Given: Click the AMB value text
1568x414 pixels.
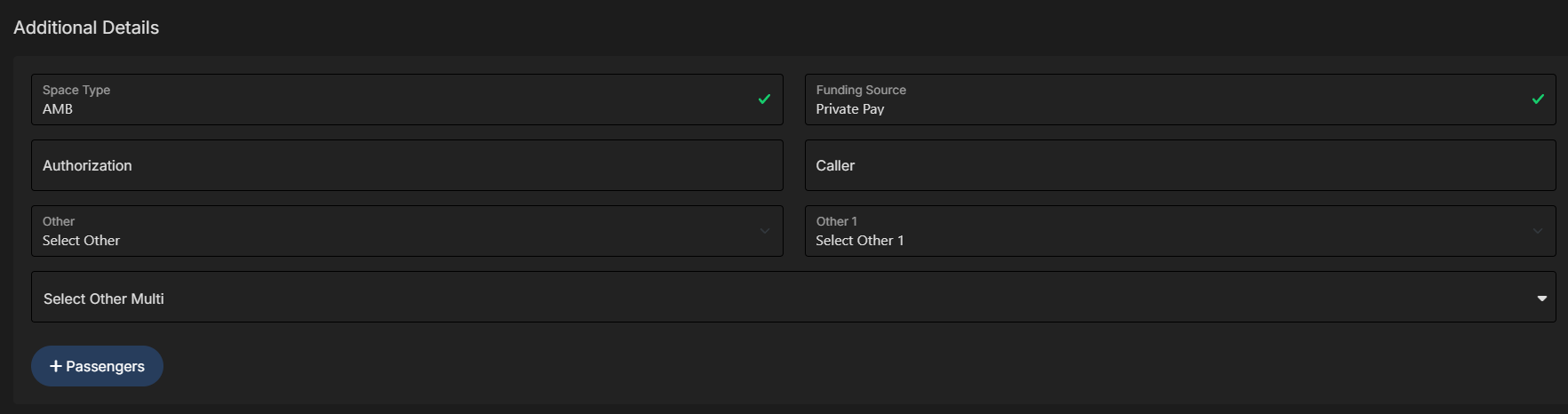Looking at the screenshot, I should pos(58,108).
